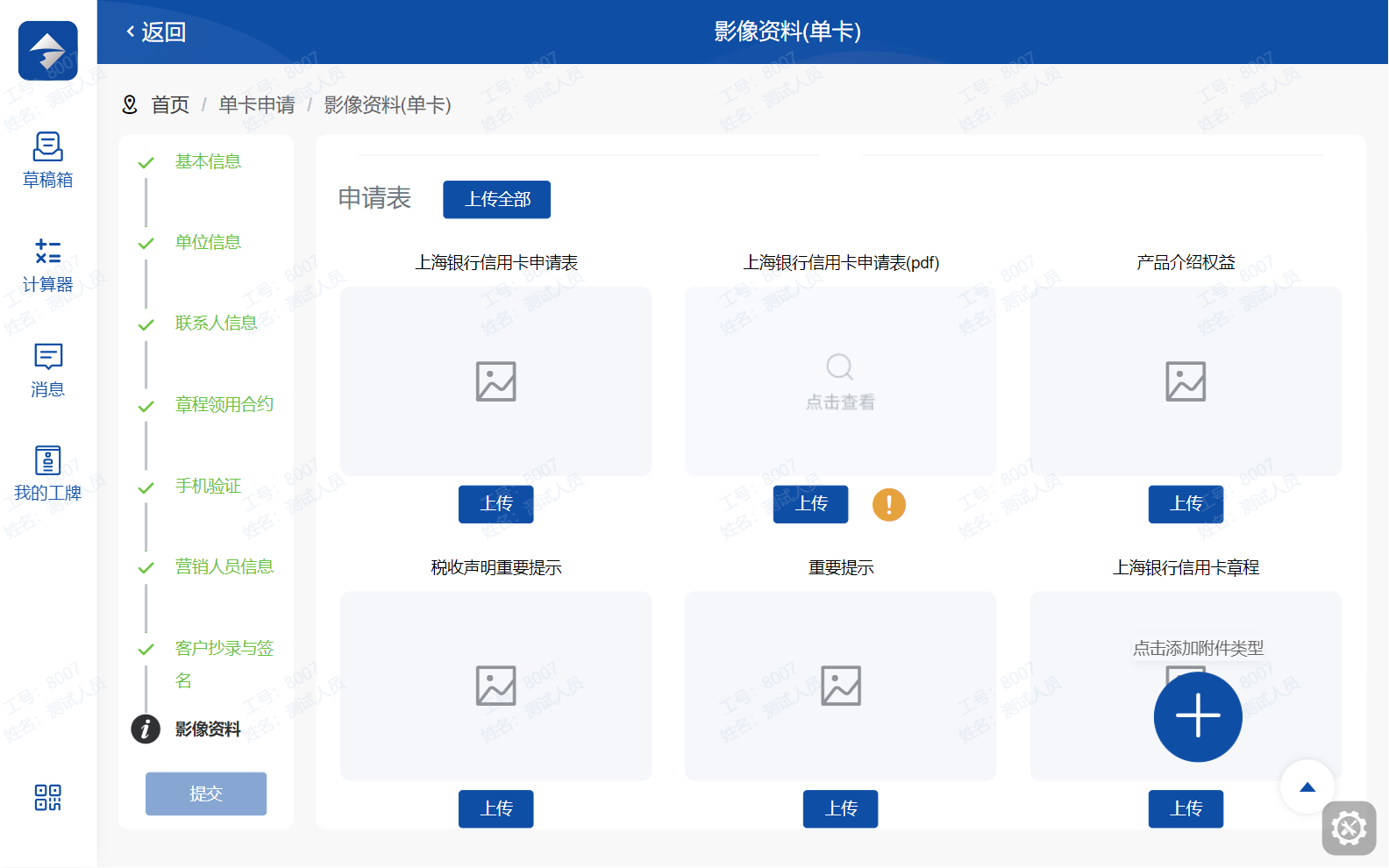Image resolution: width=1389 pixels, height=868 pixels.
Task: Open the 草稿箱 drafts box
Action: click(x=48, y=160)
